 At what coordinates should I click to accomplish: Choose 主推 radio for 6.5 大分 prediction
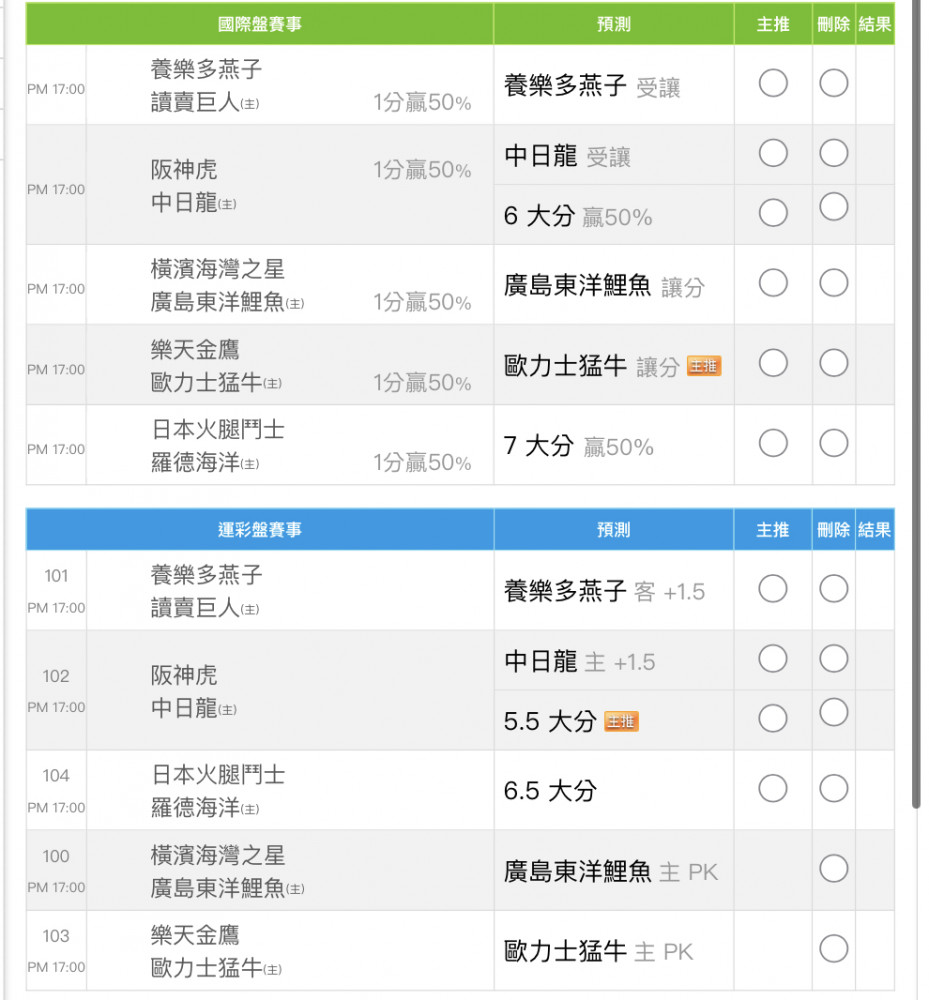point(773,789)
